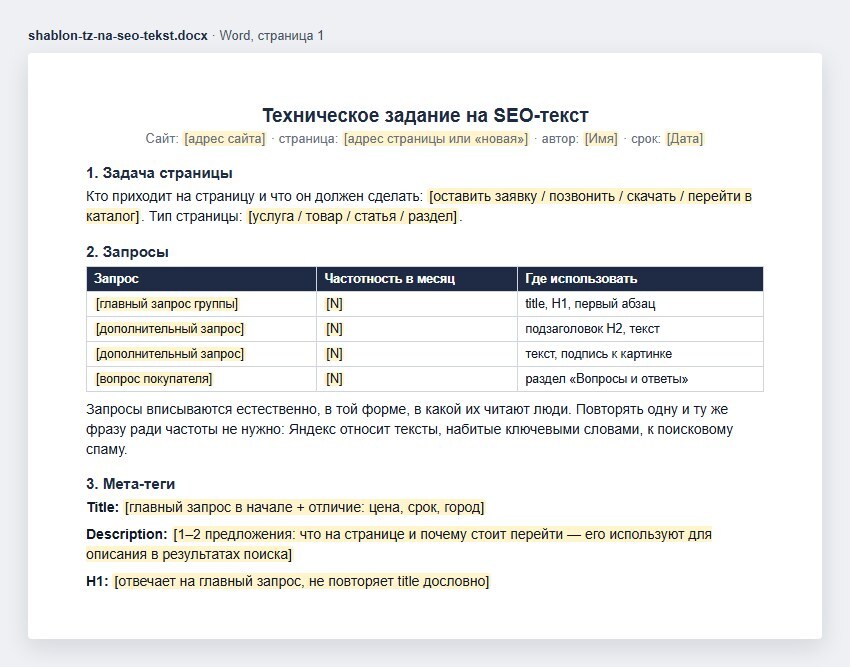Click the heading '2. Запросы'
850x667 pixels.
(x=127, y=252)
